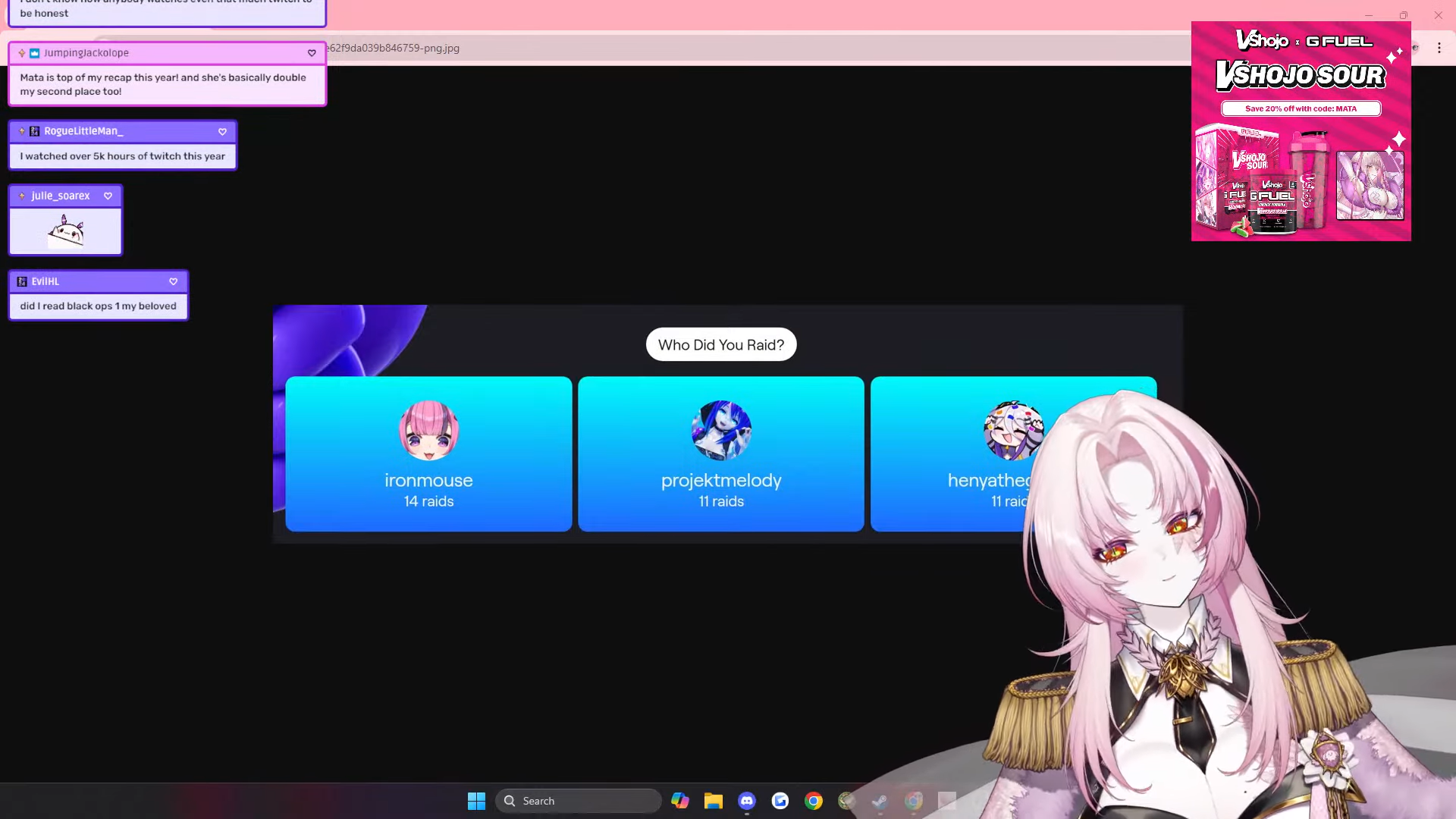Viewport: 1456px width, 819px height.
Task: Open the blue arrow app in the taskbar
Action: click(x=780, y=801)
